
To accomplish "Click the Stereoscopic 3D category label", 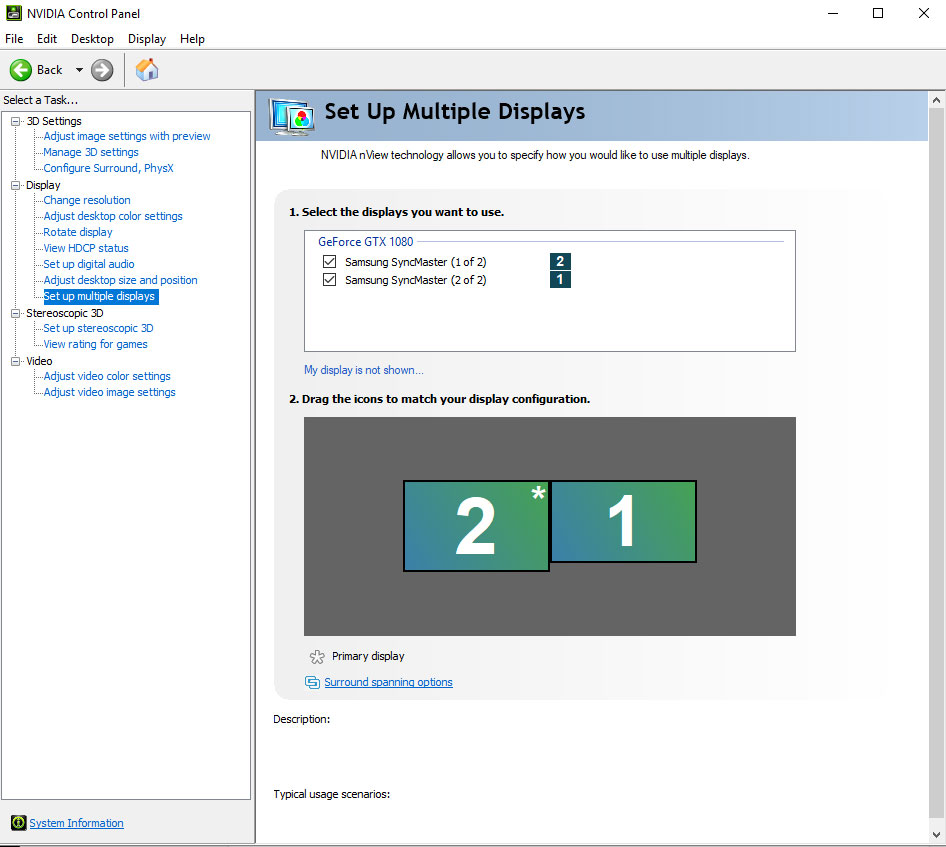I will click(65, 313).
